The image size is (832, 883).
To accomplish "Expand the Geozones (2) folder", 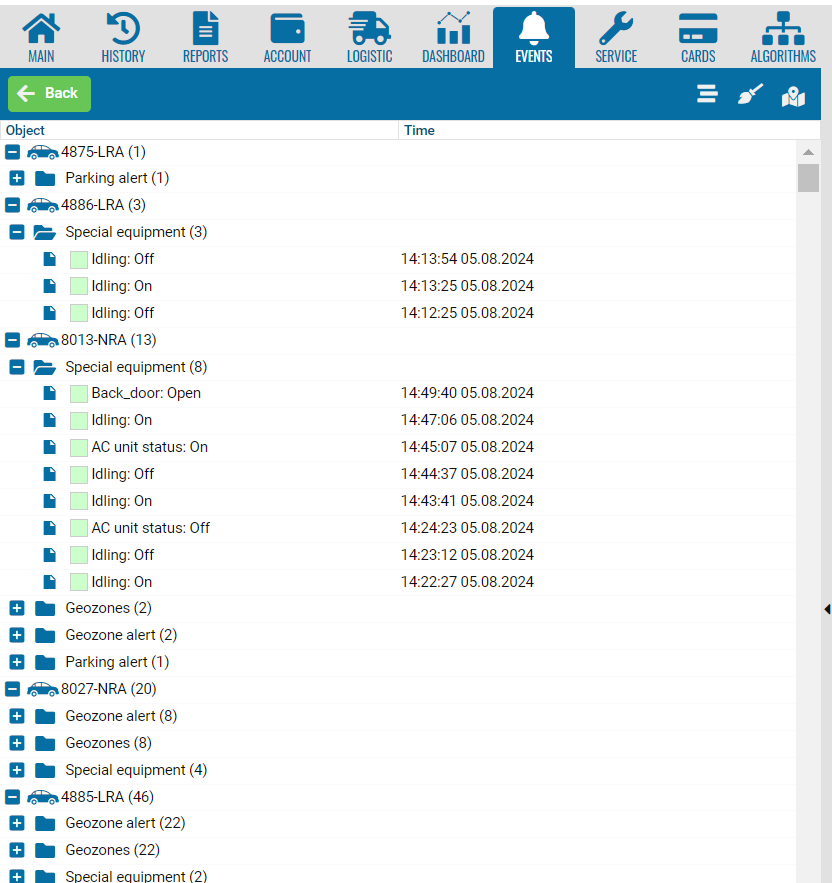I will [x=17, y=609].
